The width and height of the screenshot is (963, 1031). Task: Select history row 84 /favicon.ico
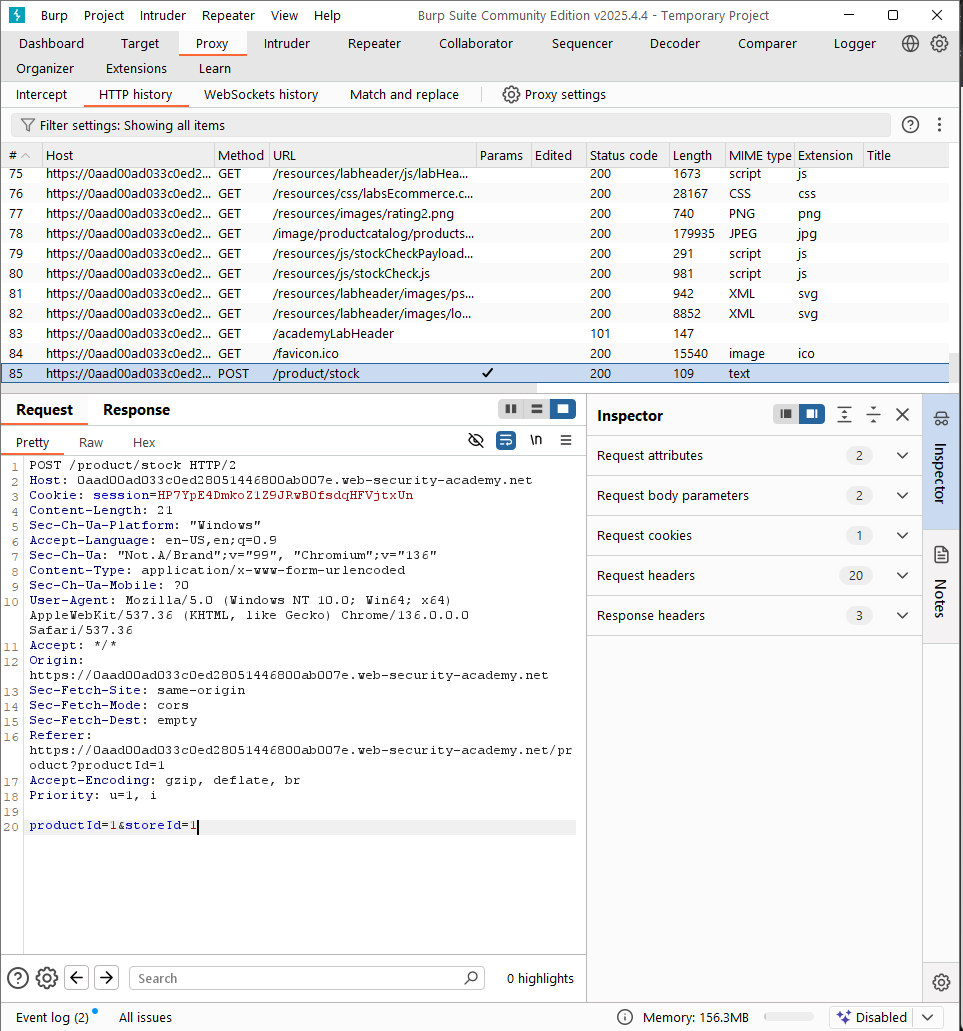coord(475,354)
